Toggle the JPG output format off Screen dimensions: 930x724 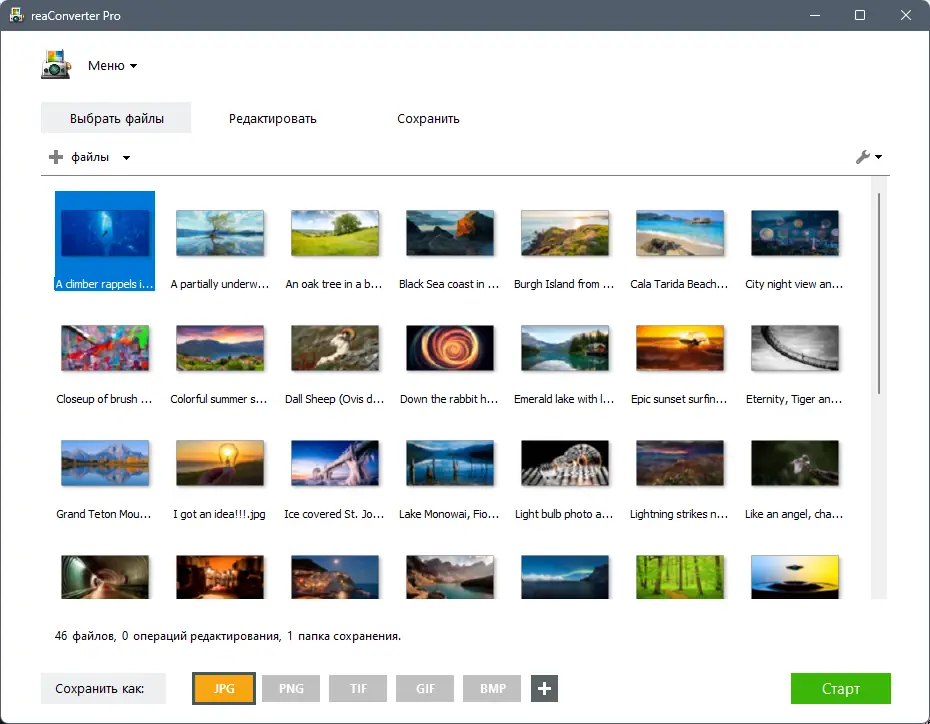(x=223, y=688)
